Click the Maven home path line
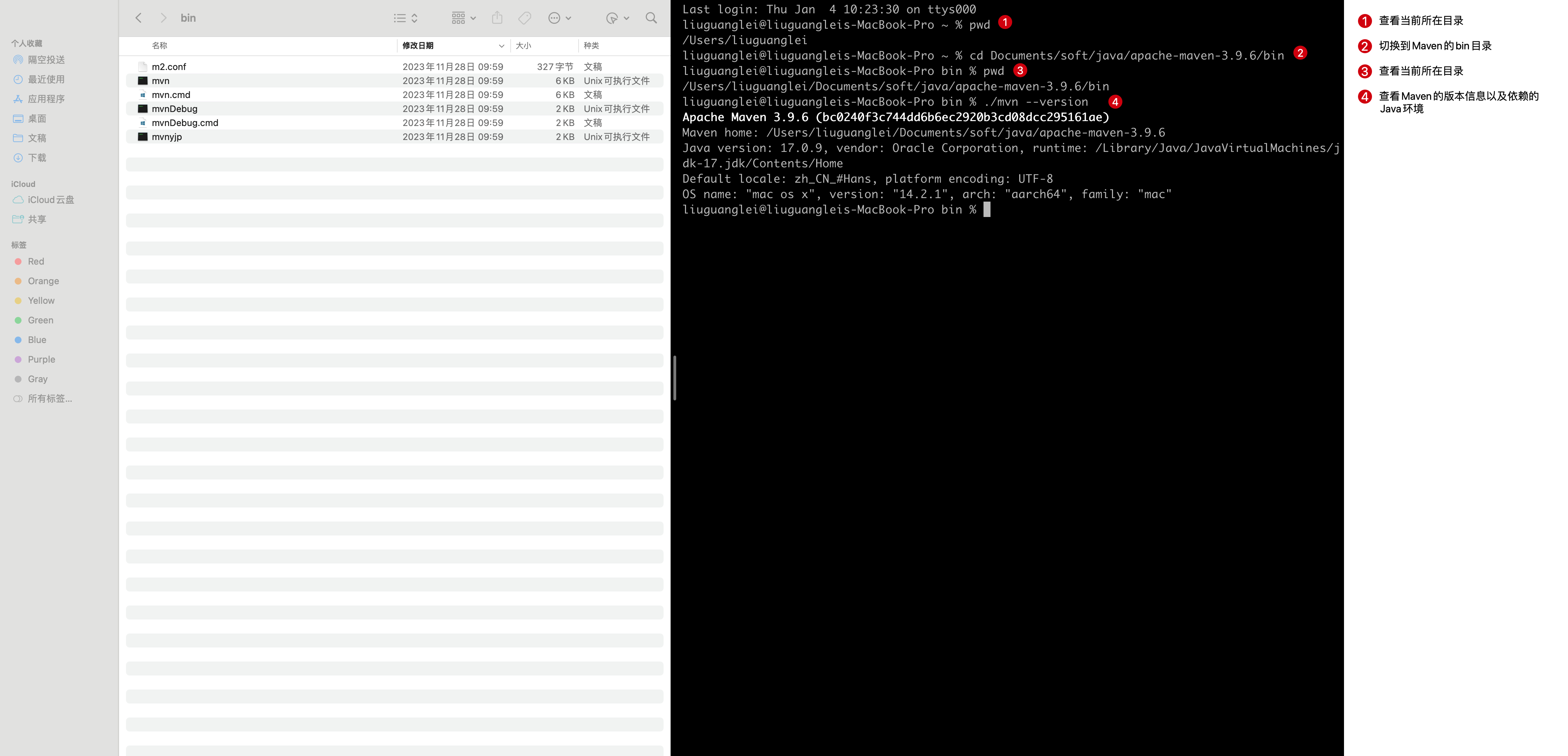Viewport: 1568px width, 756px height. (x=923, y=133)
